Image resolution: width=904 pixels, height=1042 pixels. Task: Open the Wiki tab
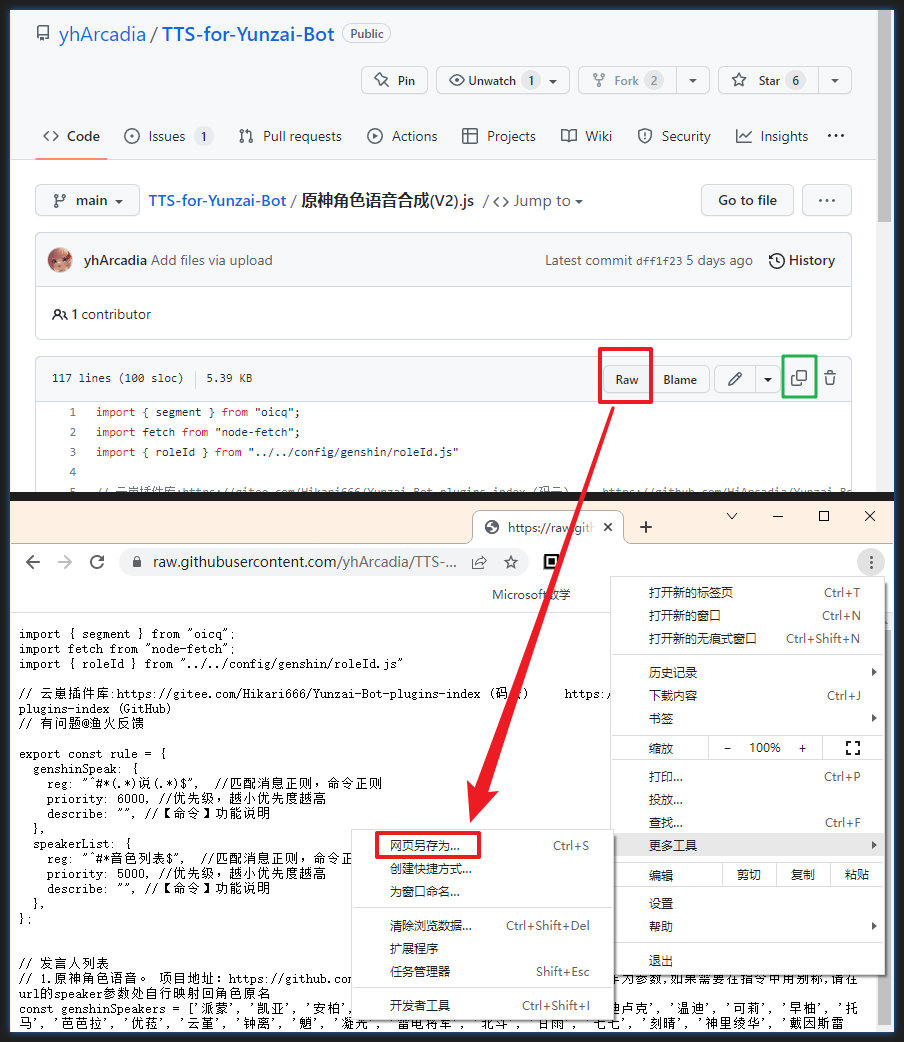pyautogui.click(x=586, y=136)
